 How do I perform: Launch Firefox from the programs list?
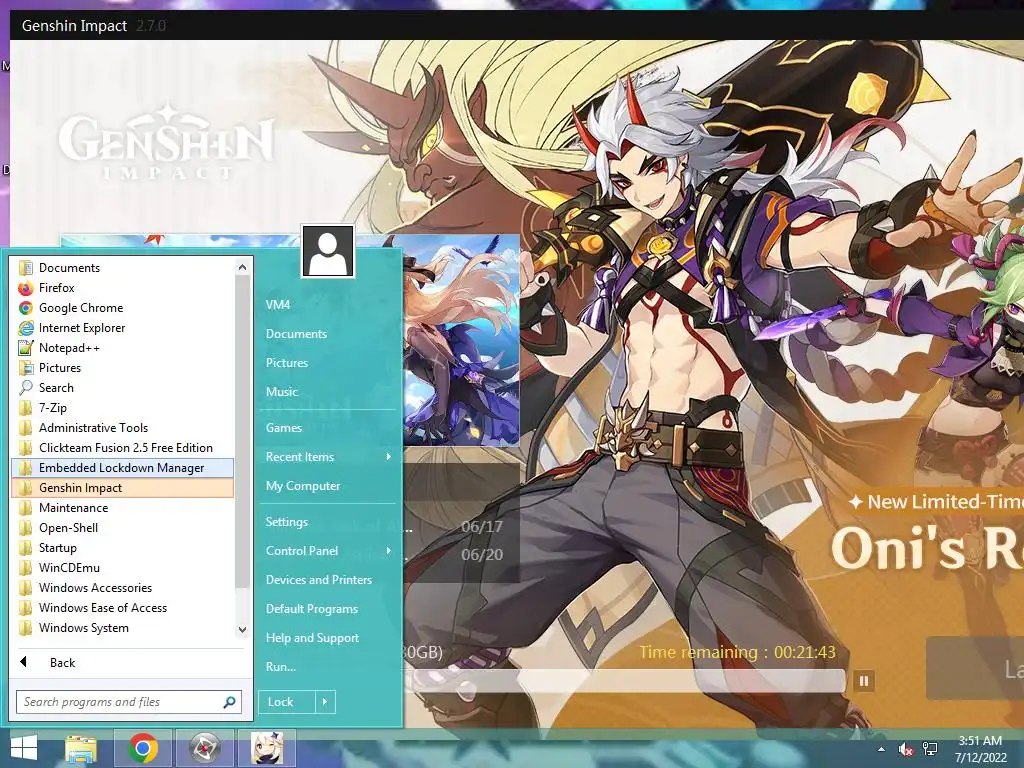point(122,288)
